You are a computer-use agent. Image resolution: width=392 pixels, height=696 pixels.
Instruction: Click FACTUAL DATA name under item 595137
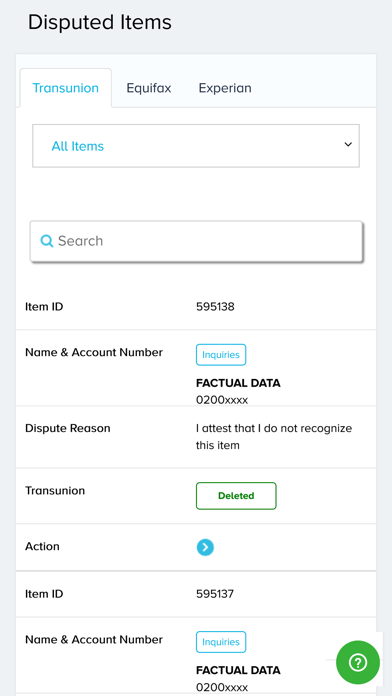[238, 670]
